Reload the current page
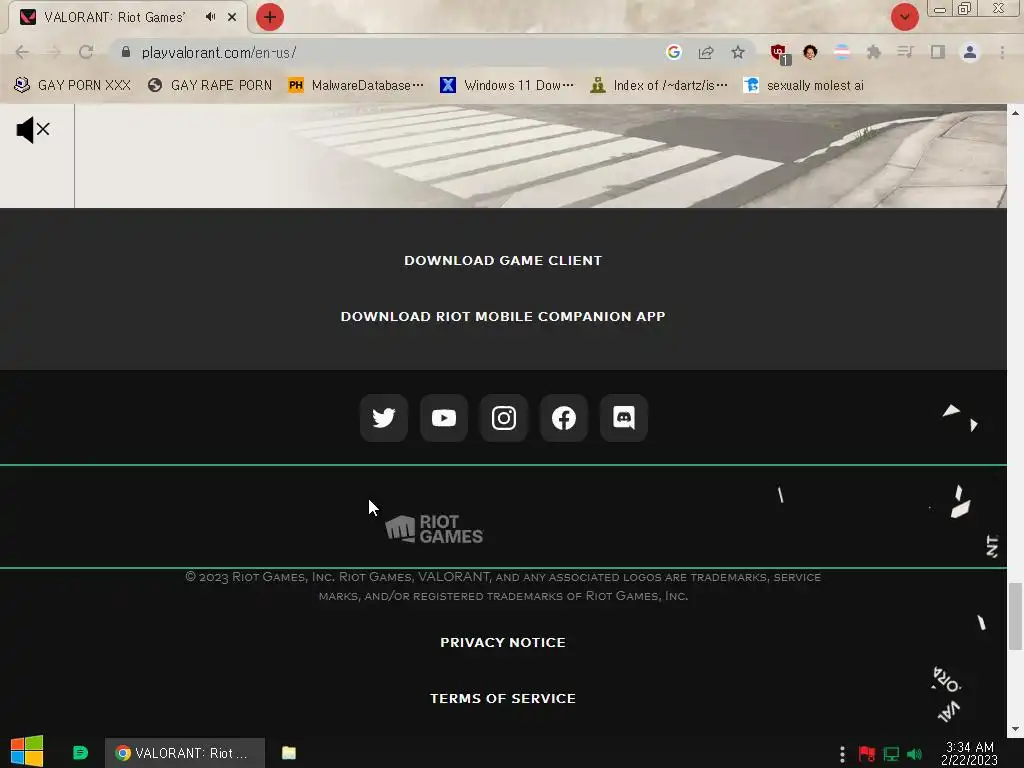 click(x=86, y=52)
